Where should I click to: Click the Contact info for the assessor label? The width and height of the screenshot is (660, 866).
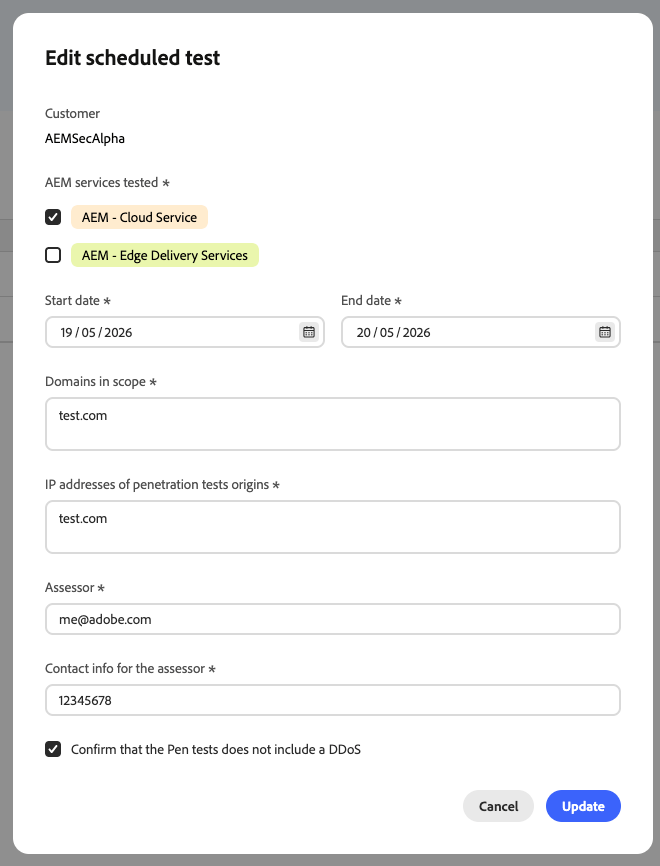pos(130,669)
